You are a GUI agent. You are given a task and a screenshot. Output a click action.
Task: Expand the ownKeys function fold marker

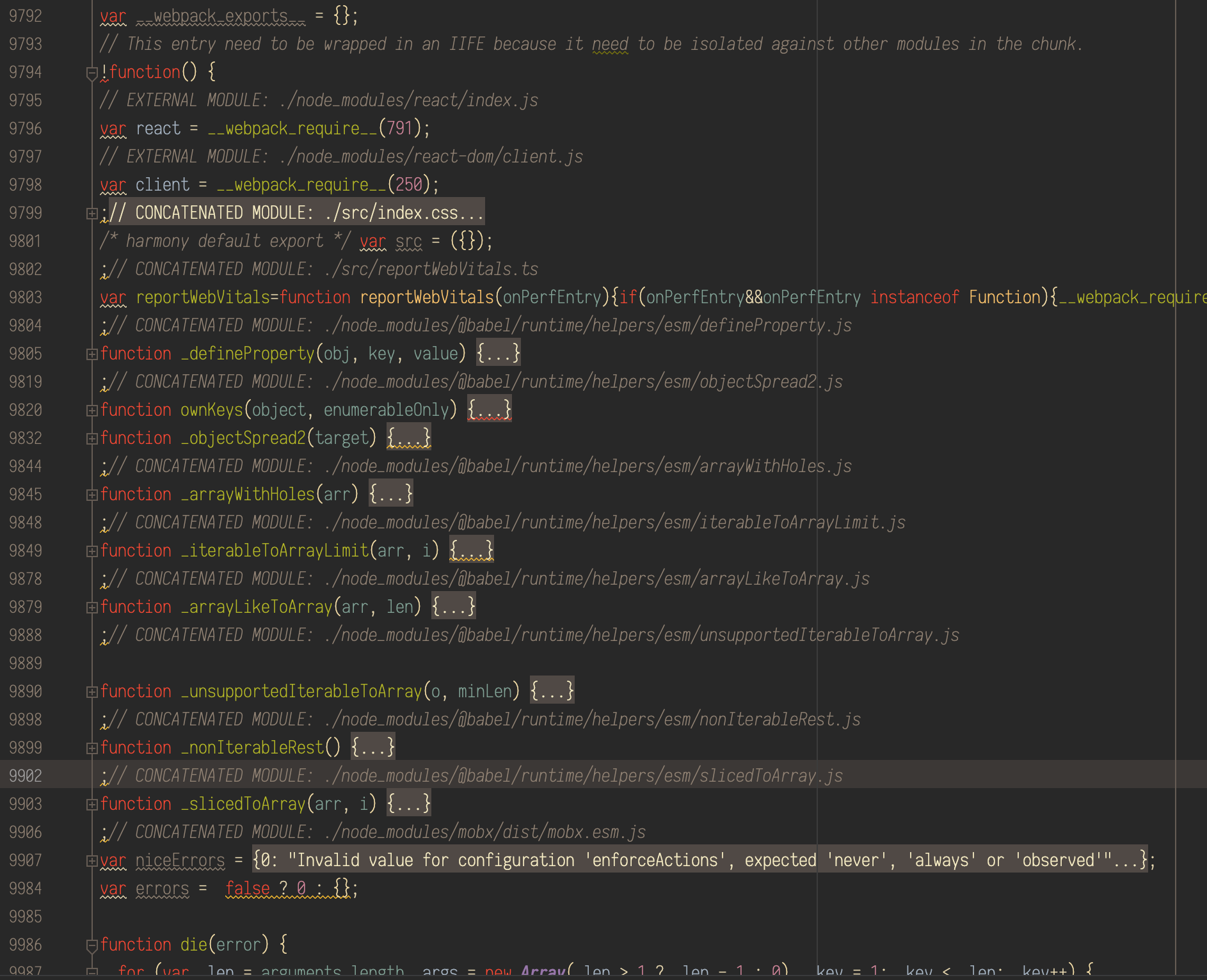pos(92,411)
